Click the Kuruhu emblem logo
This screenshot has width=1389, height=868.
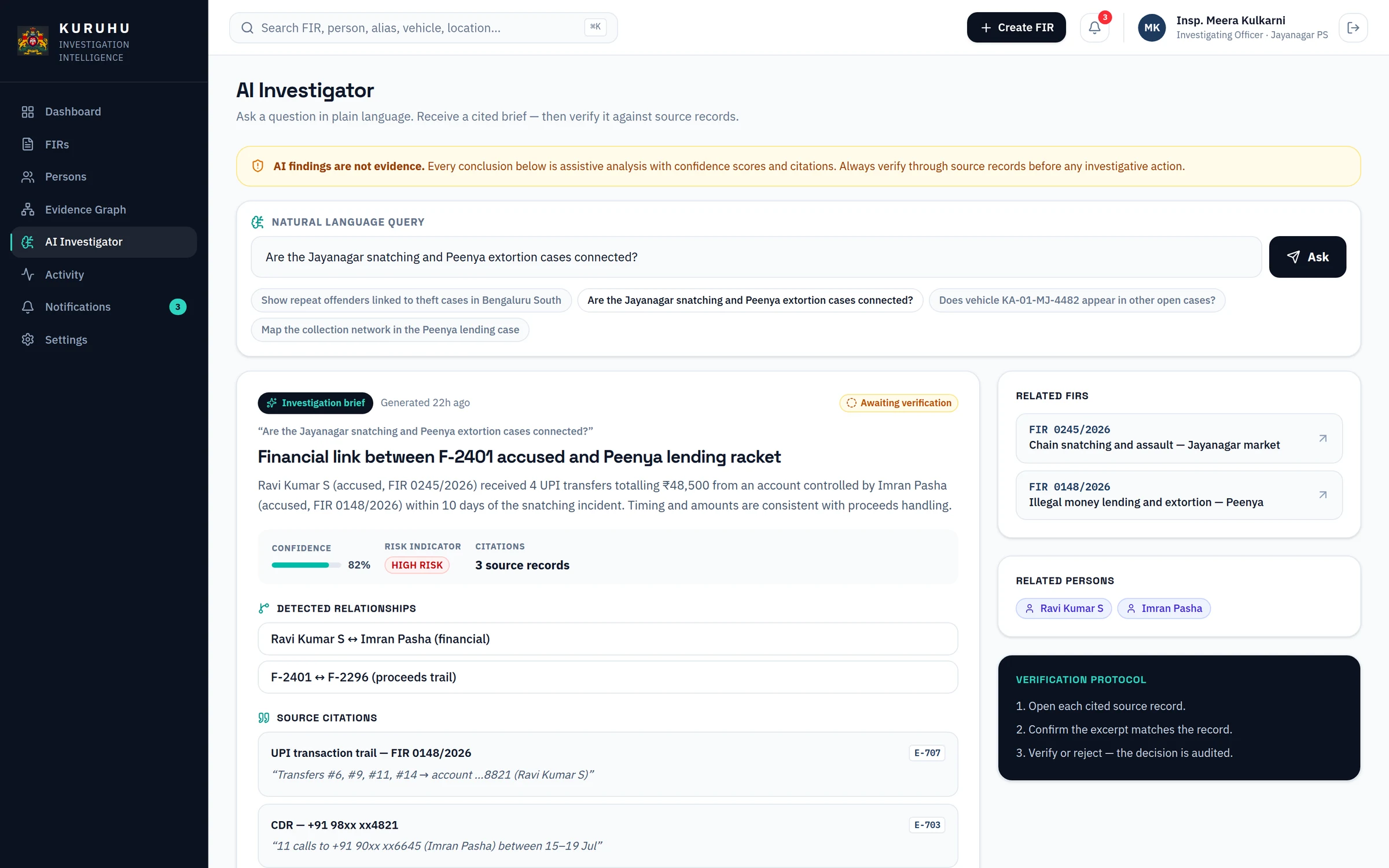(x=33, y=41)
